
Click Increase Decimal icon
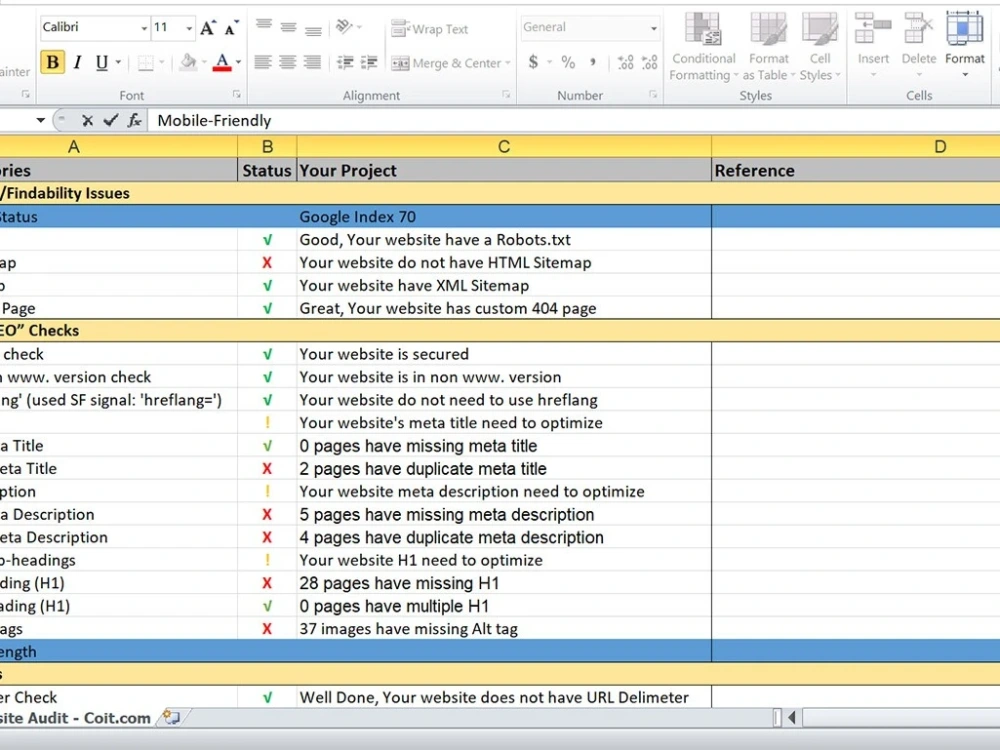point(625,62)
